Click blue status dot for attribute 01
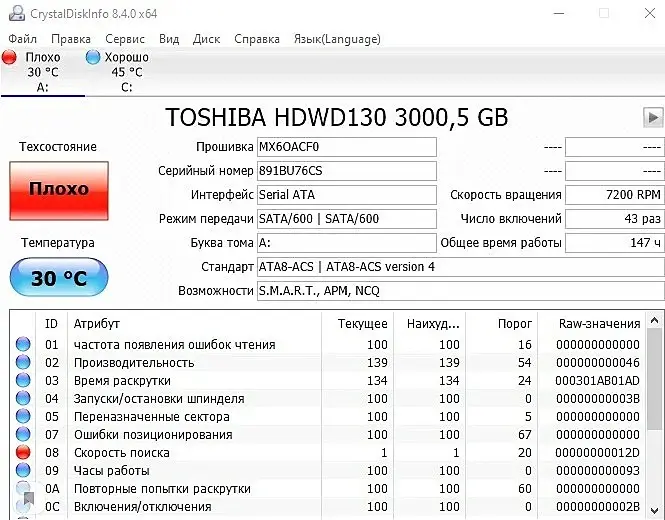The height and width of the screenshot is (520, 665). coord(23,344)
